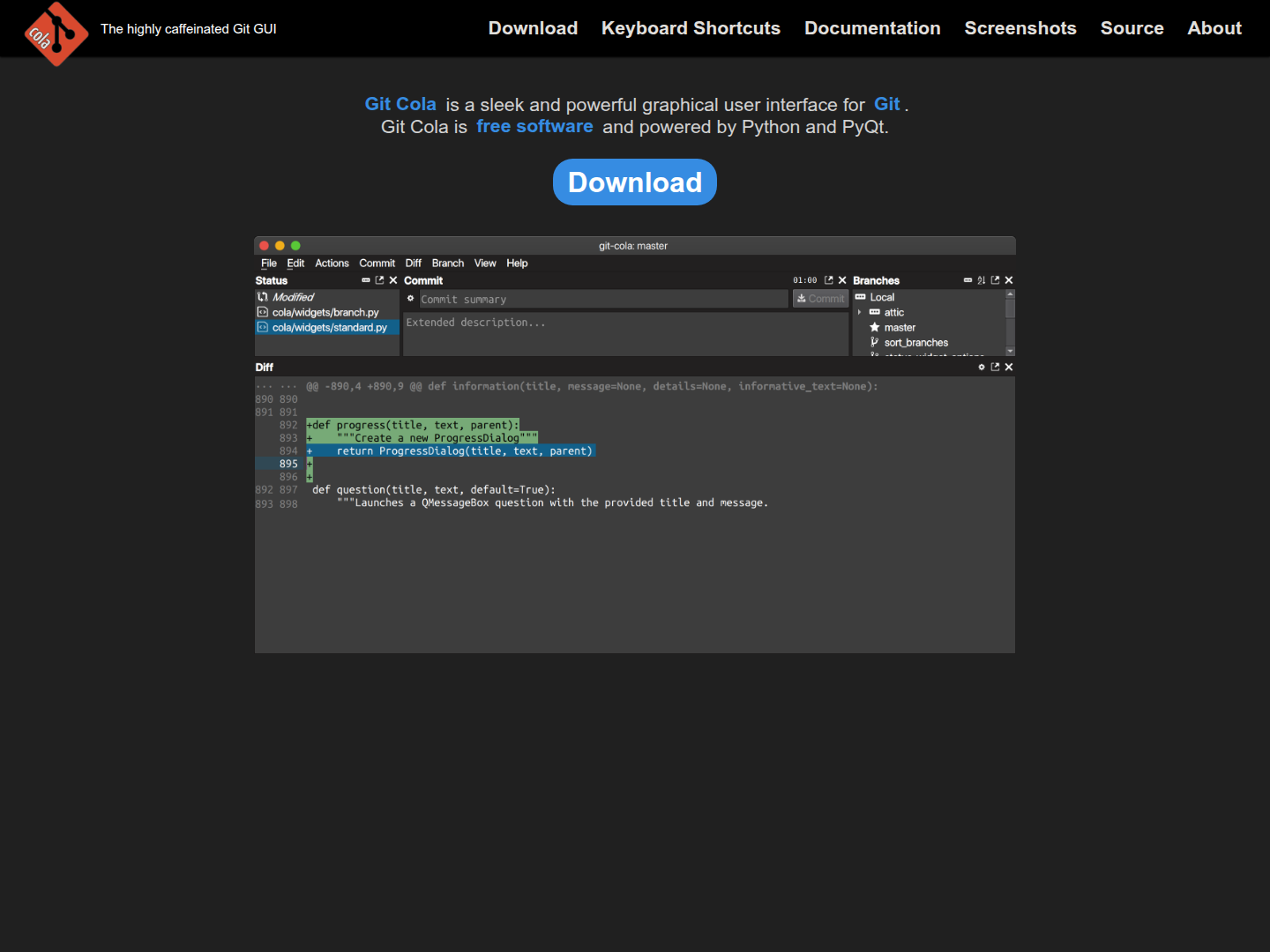Screen dimensions: 1270x952
Task: Click the 'def question(title, text, default=True):' line
Action: [434, 490]
